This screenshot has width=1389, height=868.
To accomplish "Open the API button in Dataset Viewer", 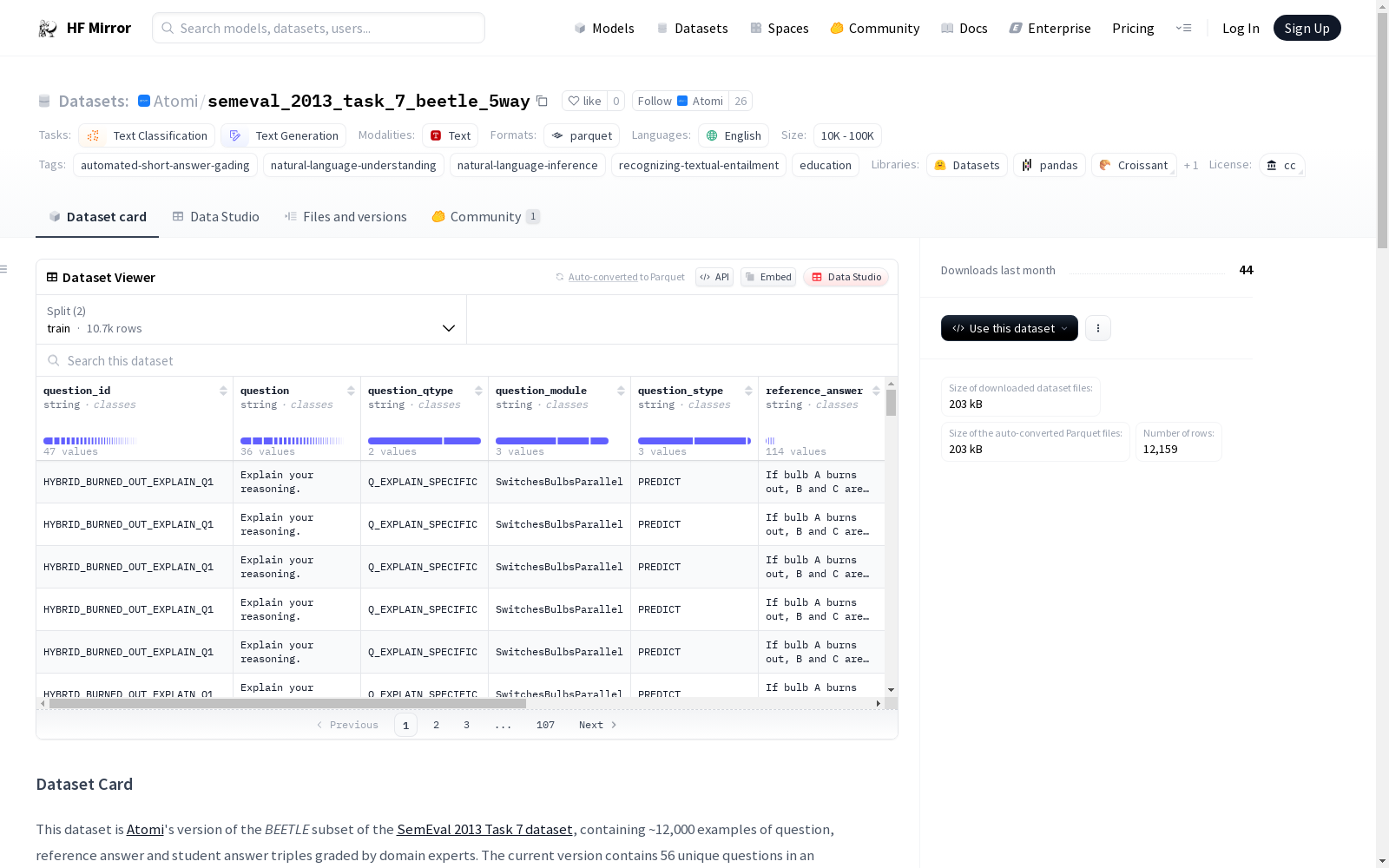I will 714,277.
